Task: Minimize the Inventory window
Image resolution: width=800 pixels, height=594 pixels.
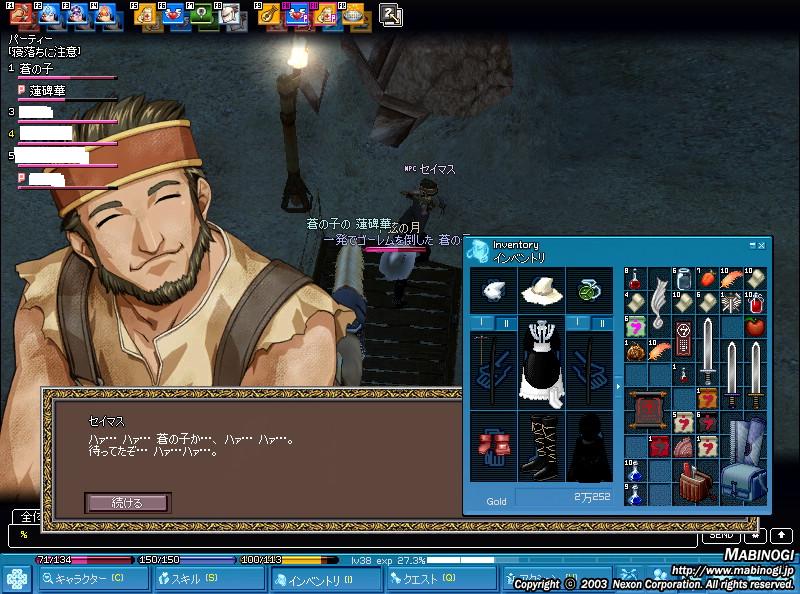Action: point(752,245)
